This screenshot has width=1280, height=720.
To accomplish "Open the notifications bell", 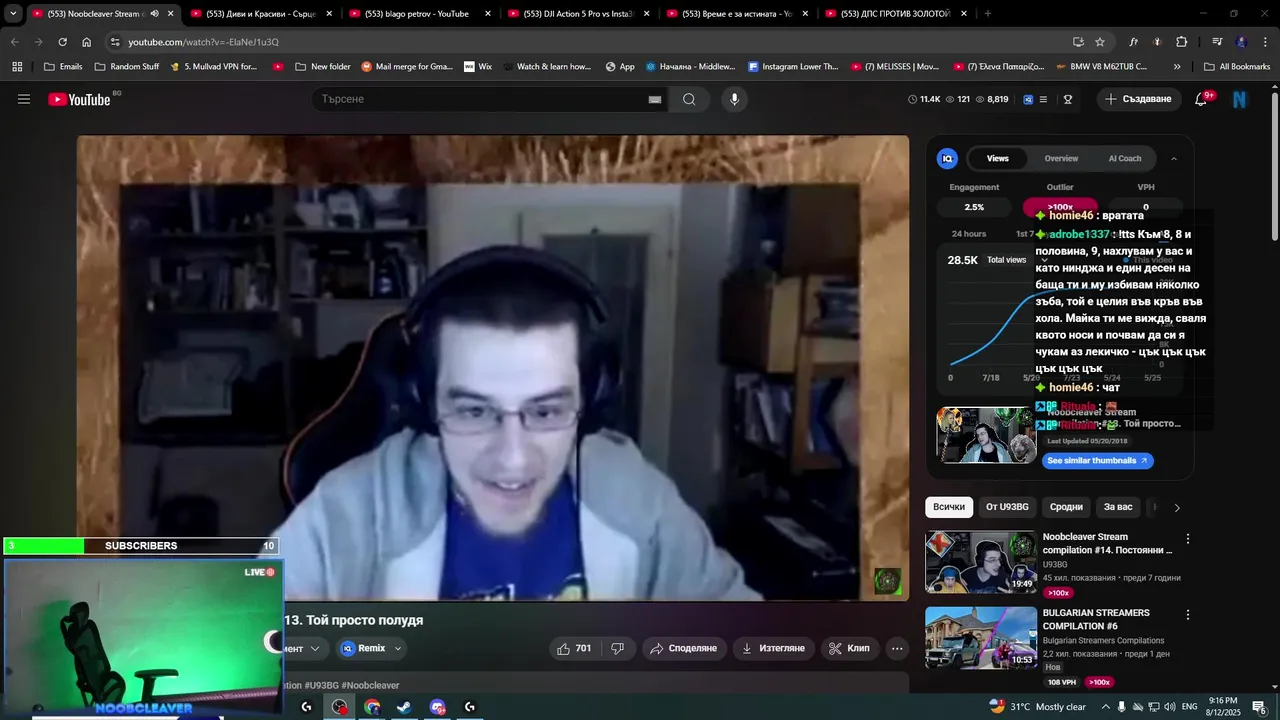I will point(1201,99).
